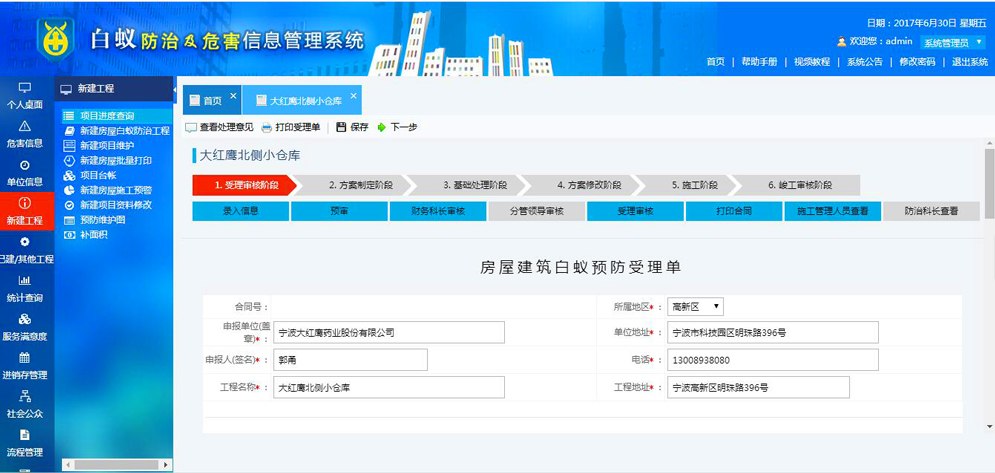Open 统计查询 statistics section

point(25,289)
